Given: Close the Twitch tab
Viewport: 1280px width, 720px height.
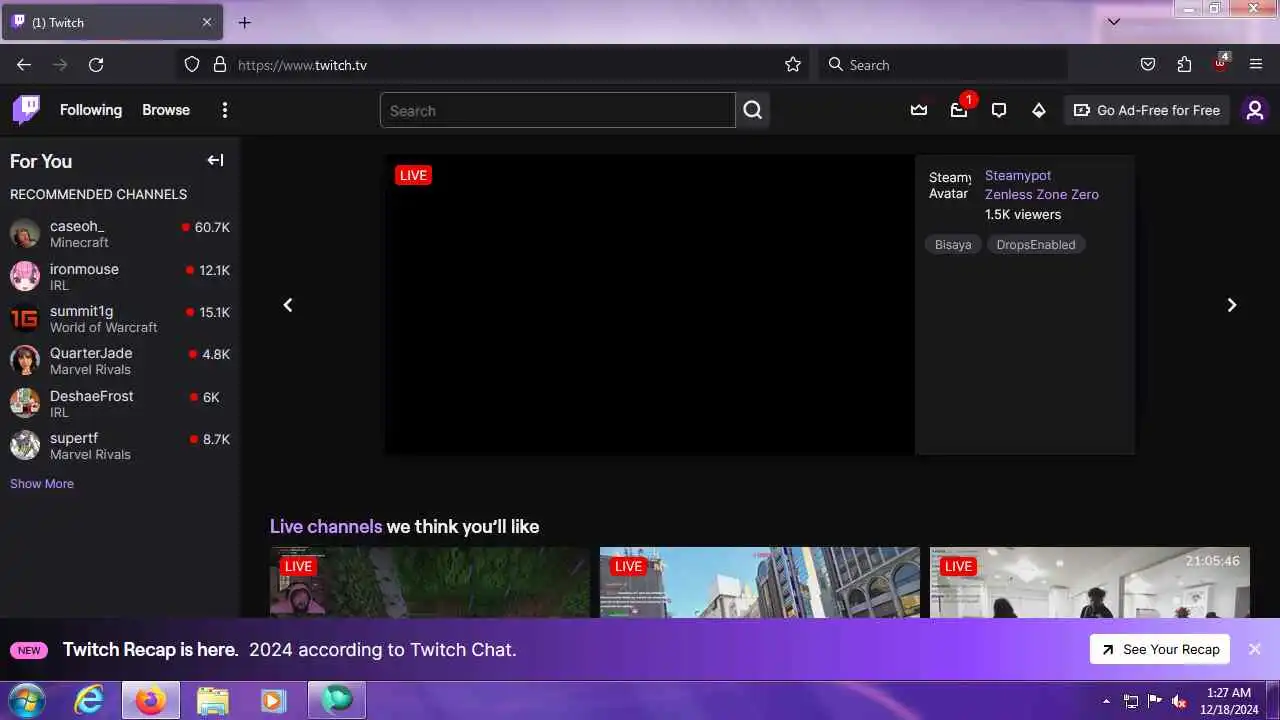Looking at the screenshot, I should pyautogui.click(x=207, y=22).
